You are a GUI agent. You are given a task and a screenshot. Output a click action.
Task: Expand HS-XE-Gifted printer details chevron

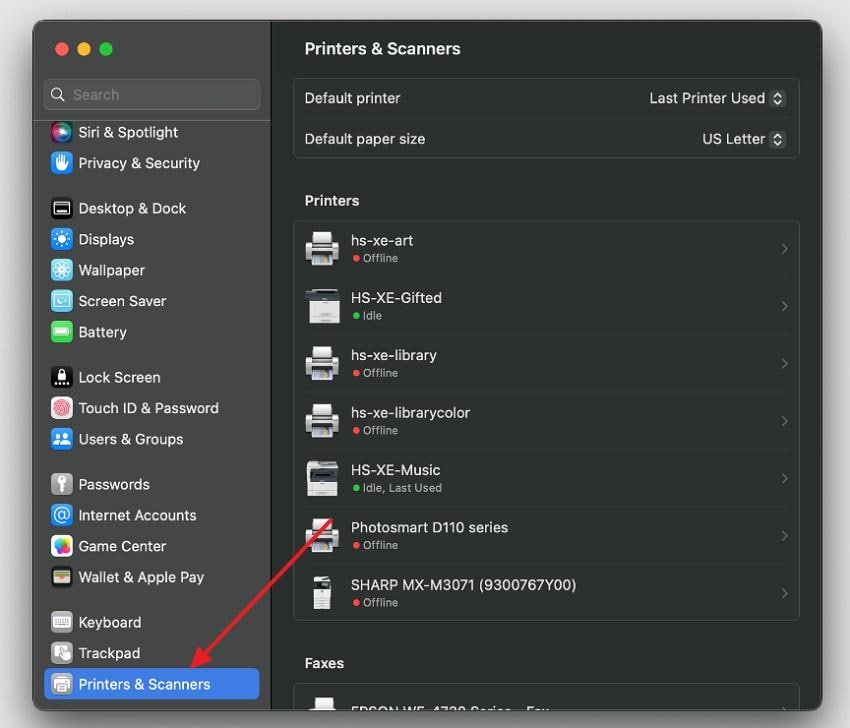point(784,306)
